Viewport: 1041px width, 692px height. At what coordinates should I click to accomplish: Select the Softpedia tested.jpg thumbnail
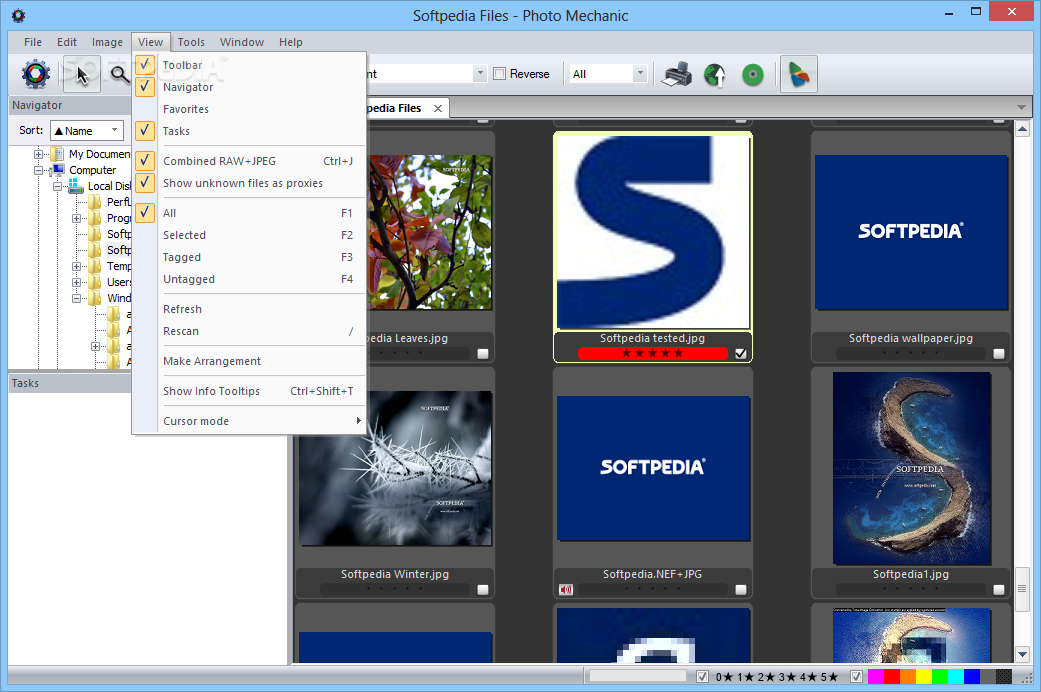coord(653,232)
